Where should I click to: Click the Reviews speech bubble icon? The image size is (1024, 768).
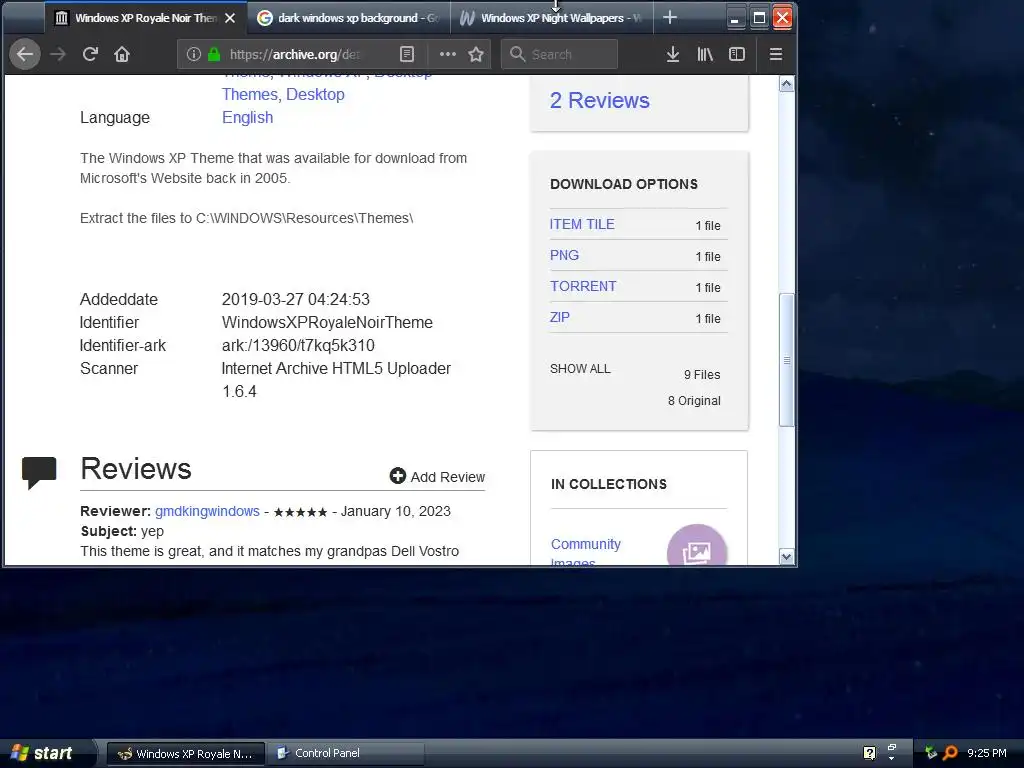click(39, 473)
